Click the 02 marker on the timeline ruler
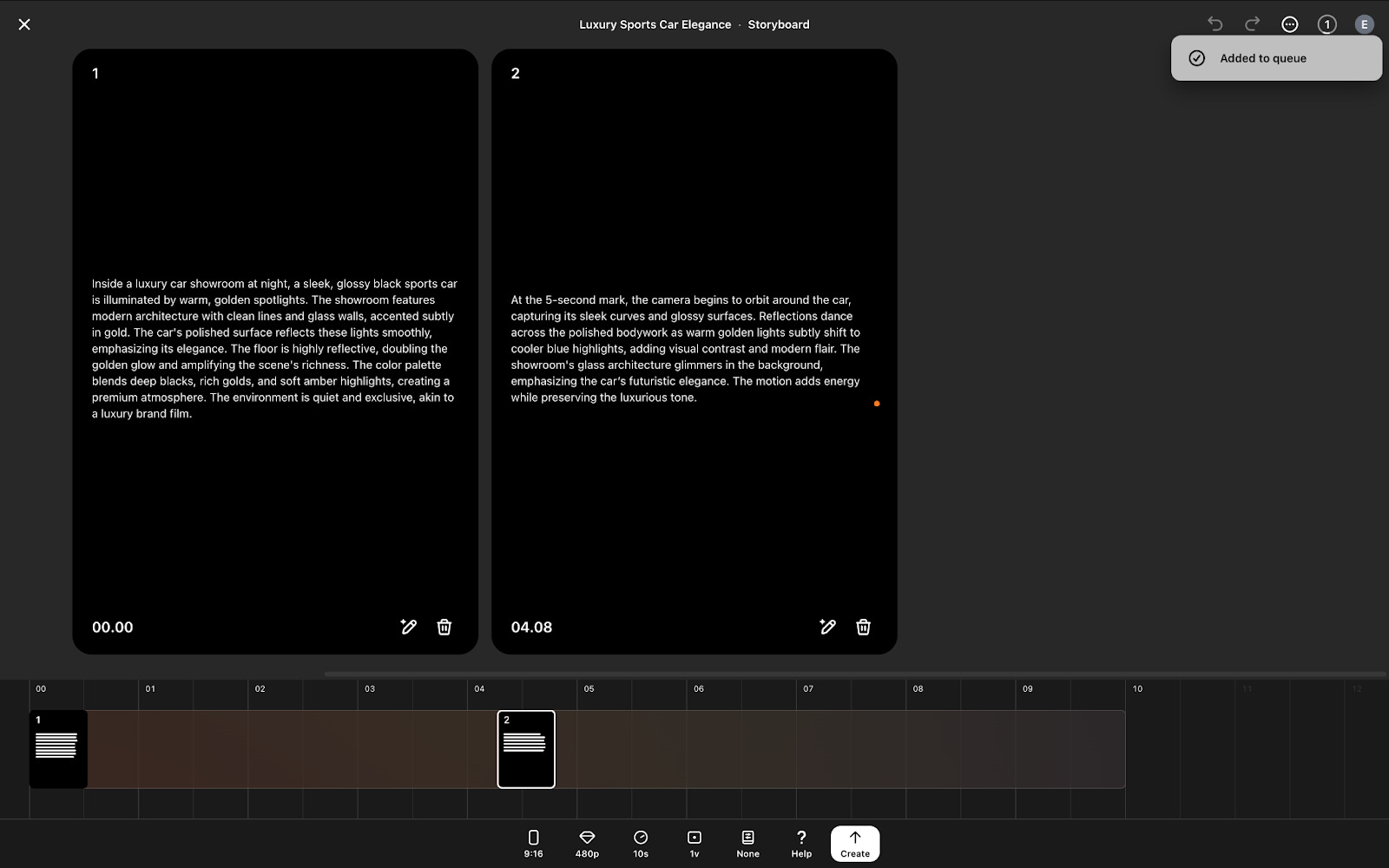 (260, 688)
